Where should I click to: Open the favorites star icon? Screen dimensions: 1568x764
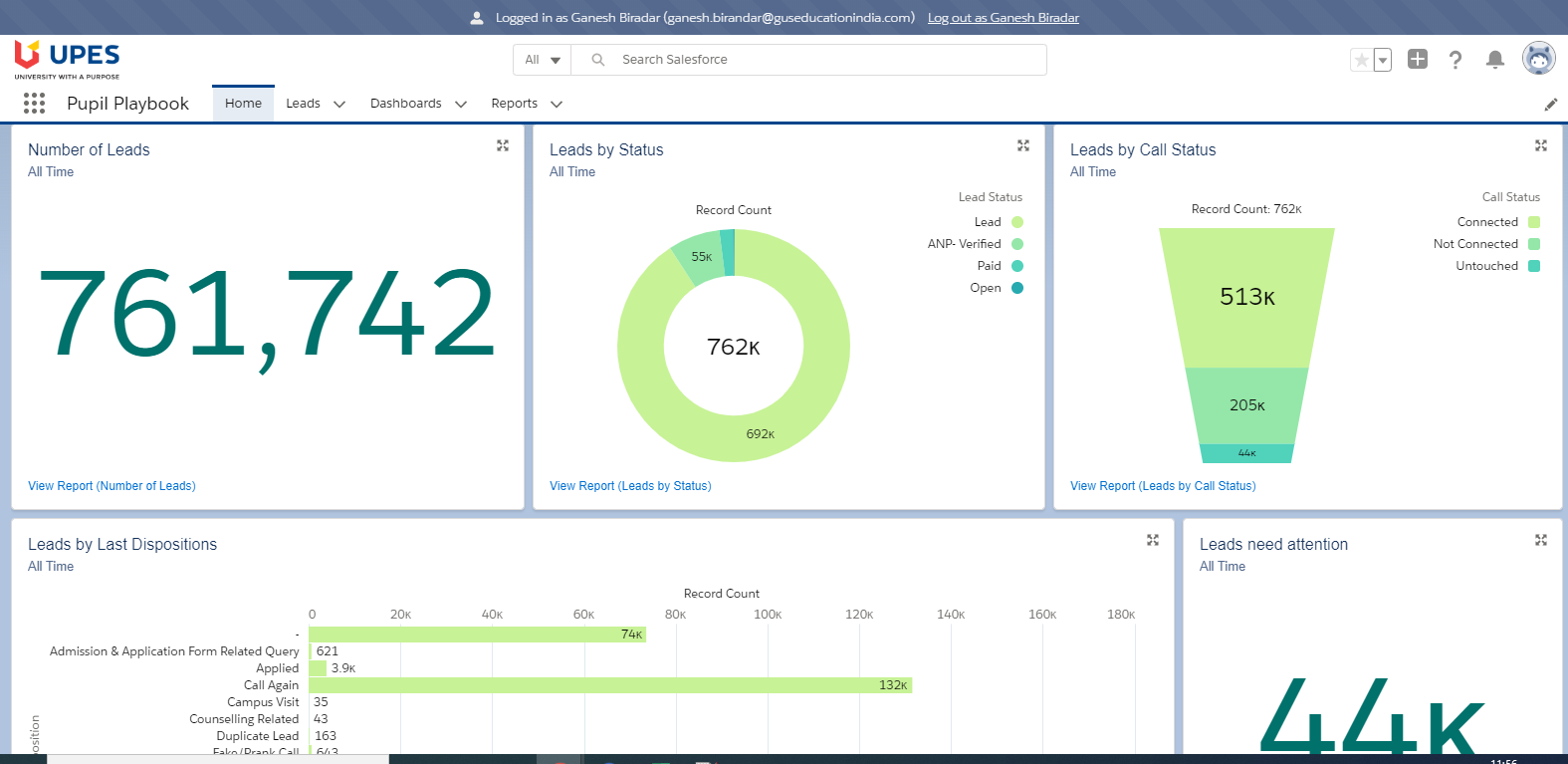(x=1361, y=60)
